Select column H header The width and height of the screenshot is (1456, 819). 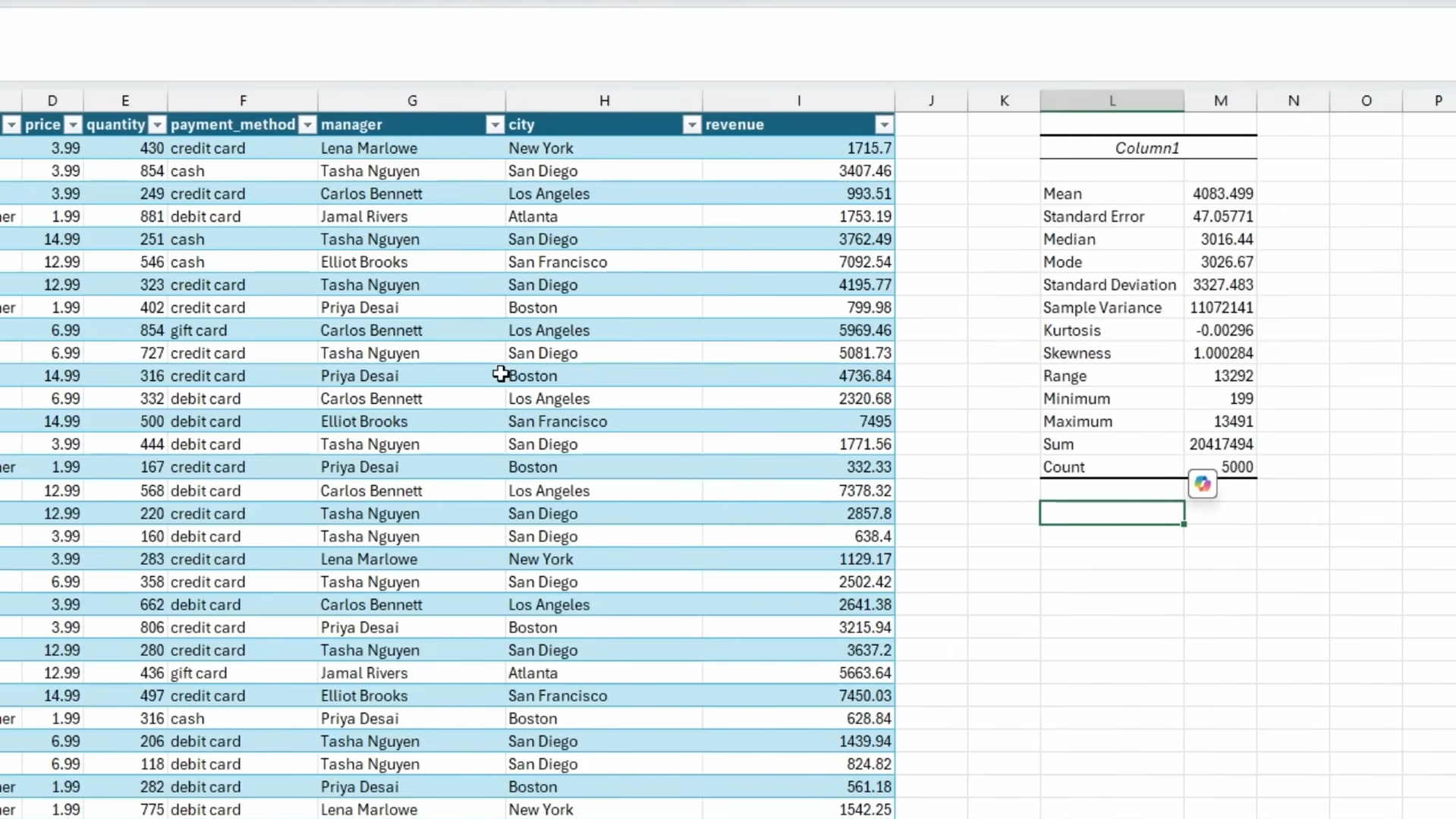tap(604, 101)
